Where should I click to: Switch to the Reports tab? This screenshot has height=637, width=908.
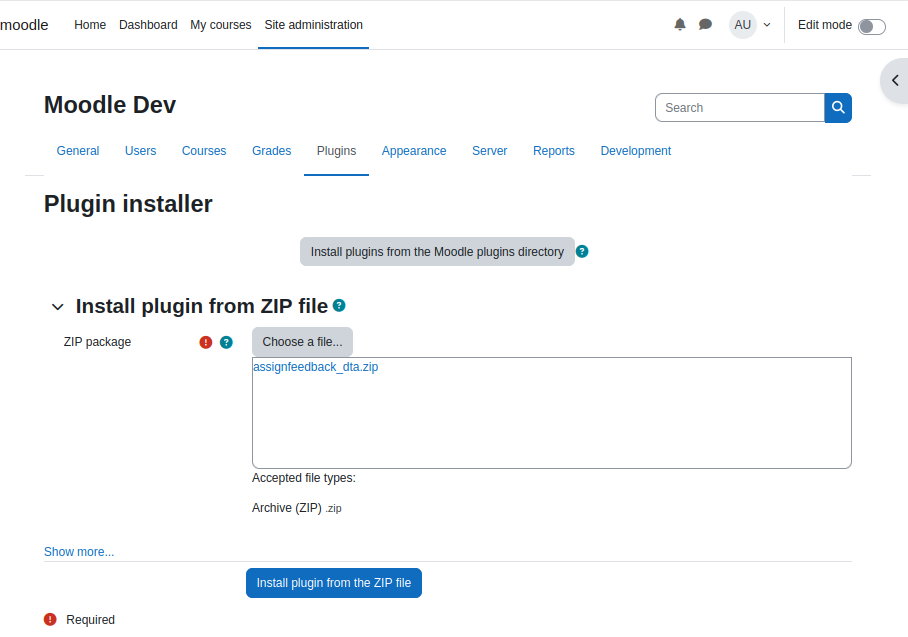tap(554, 151)
